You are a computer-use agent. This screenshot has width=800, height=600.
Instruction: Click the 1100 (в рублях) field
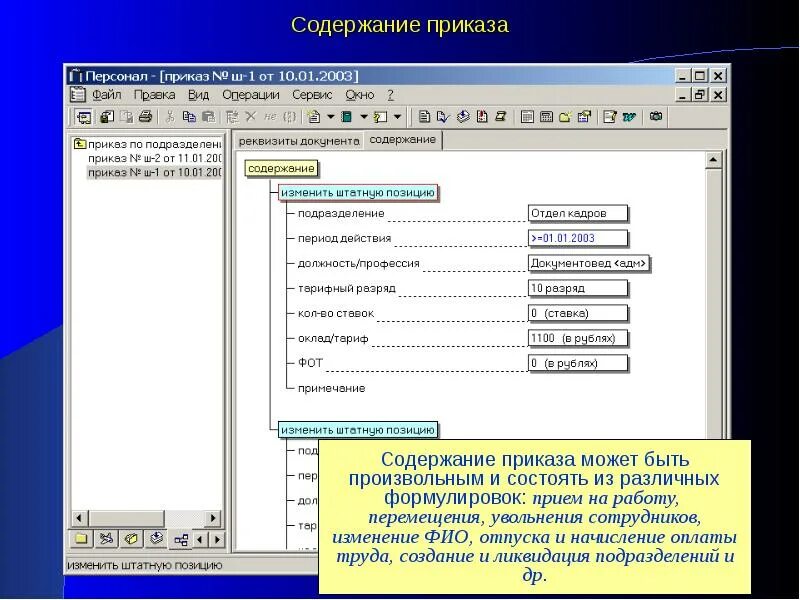(x=578, y=338)
